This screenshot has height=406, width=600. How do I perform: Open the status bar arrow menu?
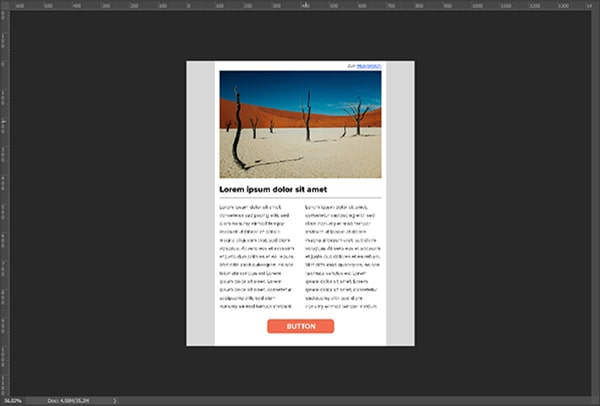pyautogui.click(x=114, y=401)
